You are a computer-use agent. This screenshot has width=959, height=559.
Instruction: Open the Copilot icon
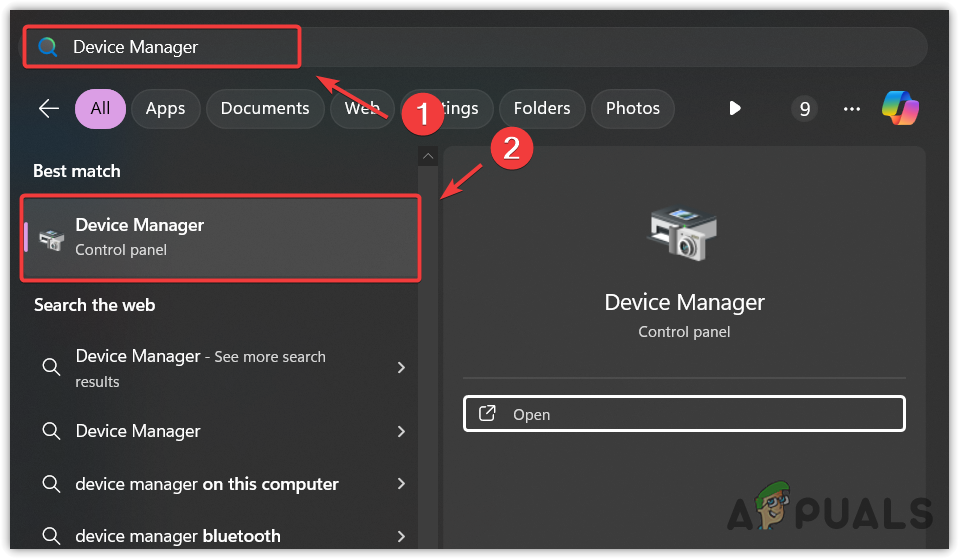[899, 108]
